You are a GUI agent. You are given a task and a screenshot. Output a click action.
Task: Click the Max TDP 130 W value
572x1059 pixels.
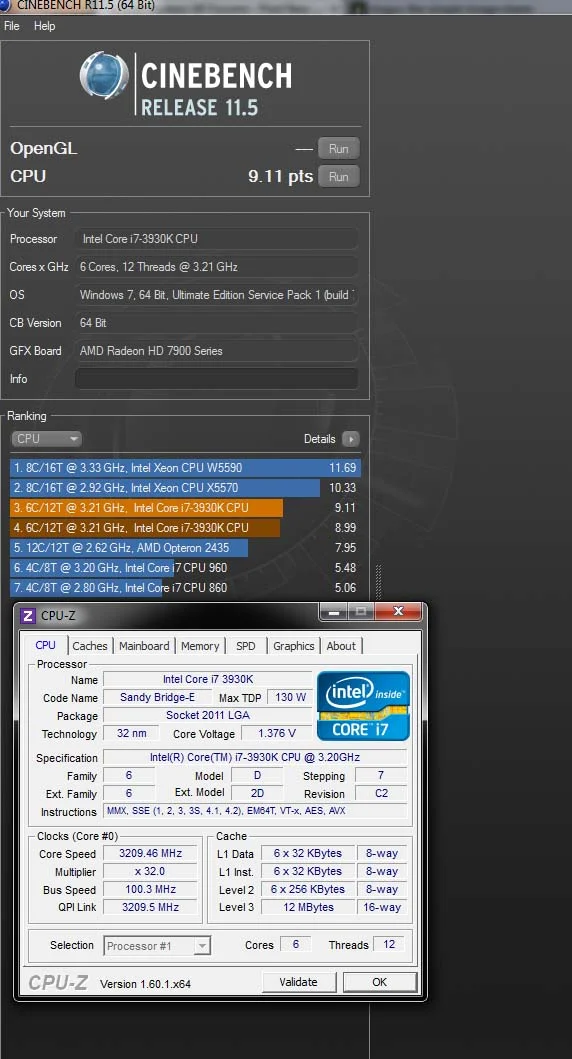tap(291, 697)
